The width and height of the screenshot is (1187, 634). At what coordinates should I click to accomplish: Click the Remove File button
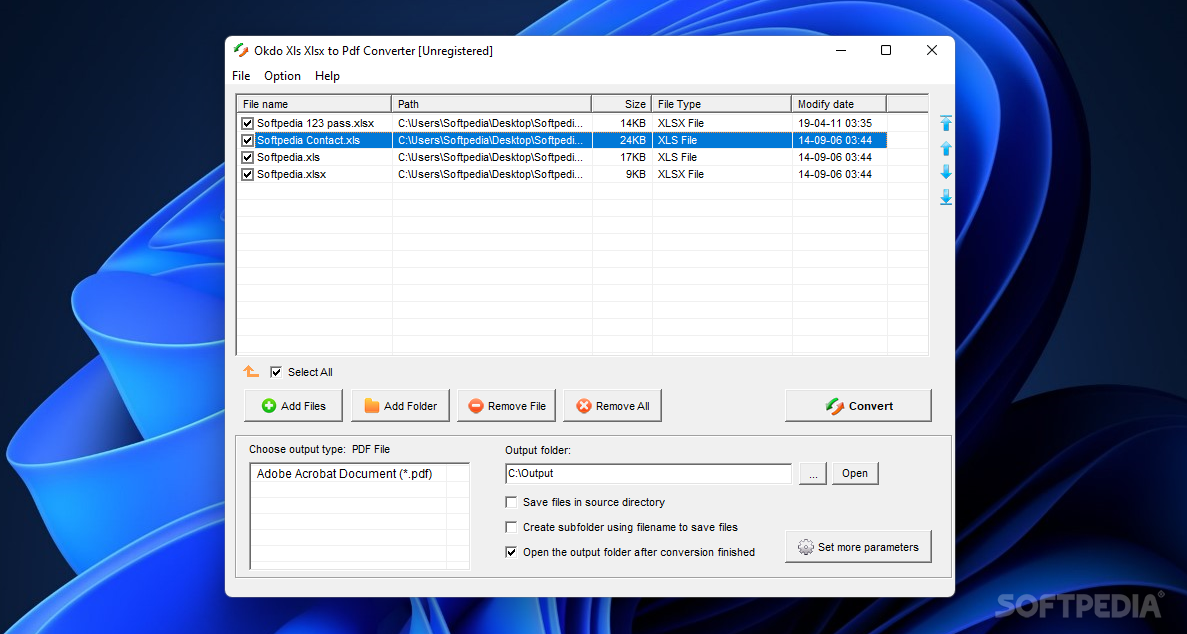point(507,406)
